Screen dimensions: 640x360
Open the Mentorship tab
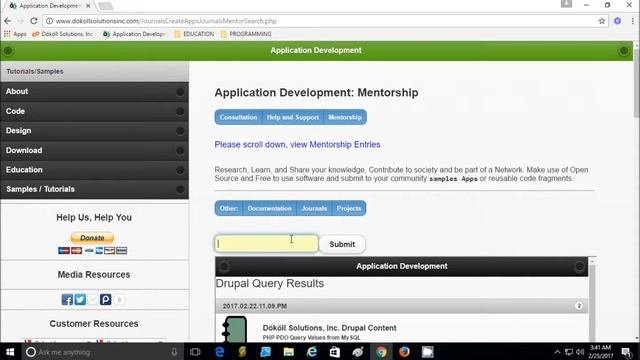tap(345, 117)
